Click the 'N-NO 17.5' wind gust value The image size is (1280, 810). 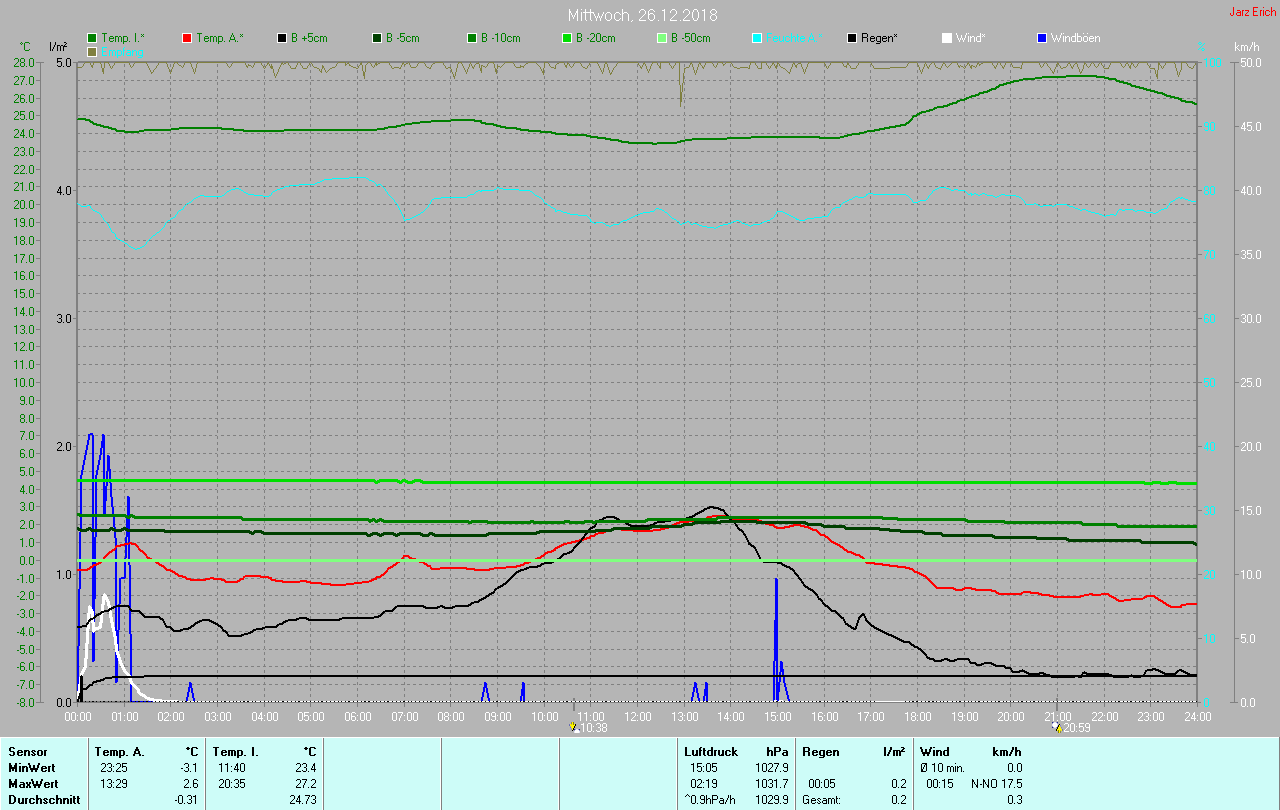click(x=996, y=784)
